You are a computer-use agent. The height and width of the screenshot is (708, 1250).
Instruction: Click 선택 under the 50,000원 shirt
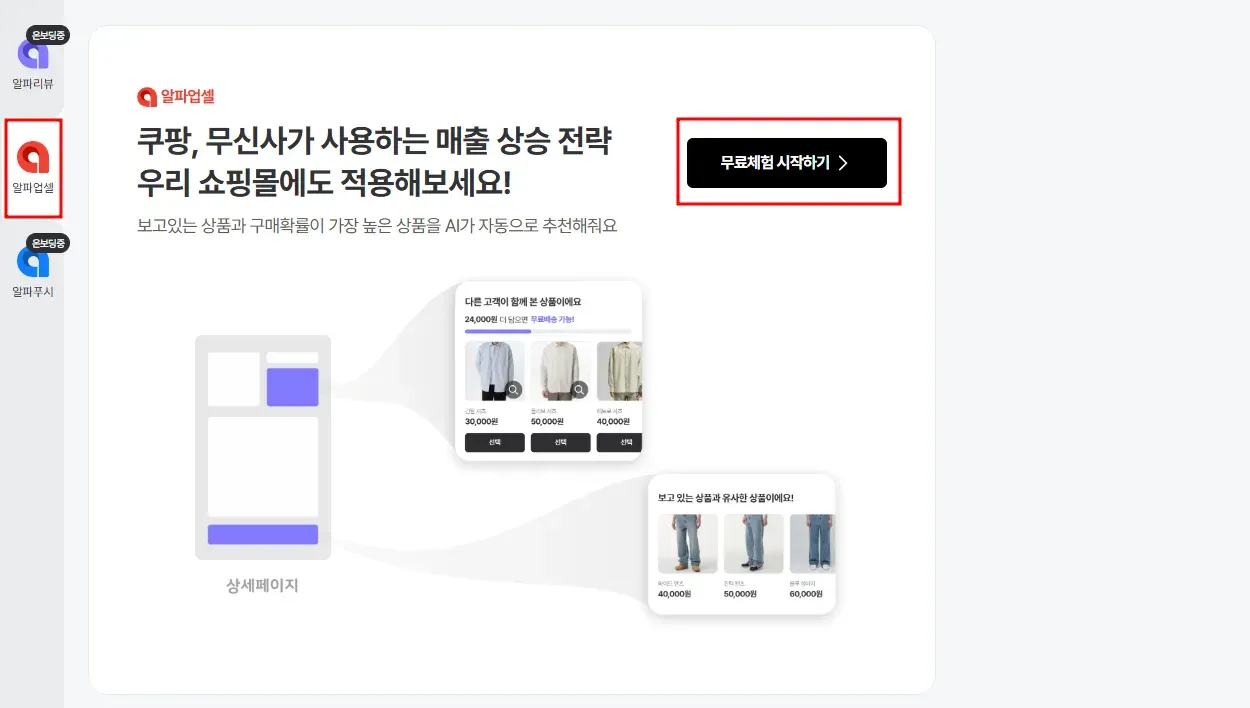click(560, 442)
